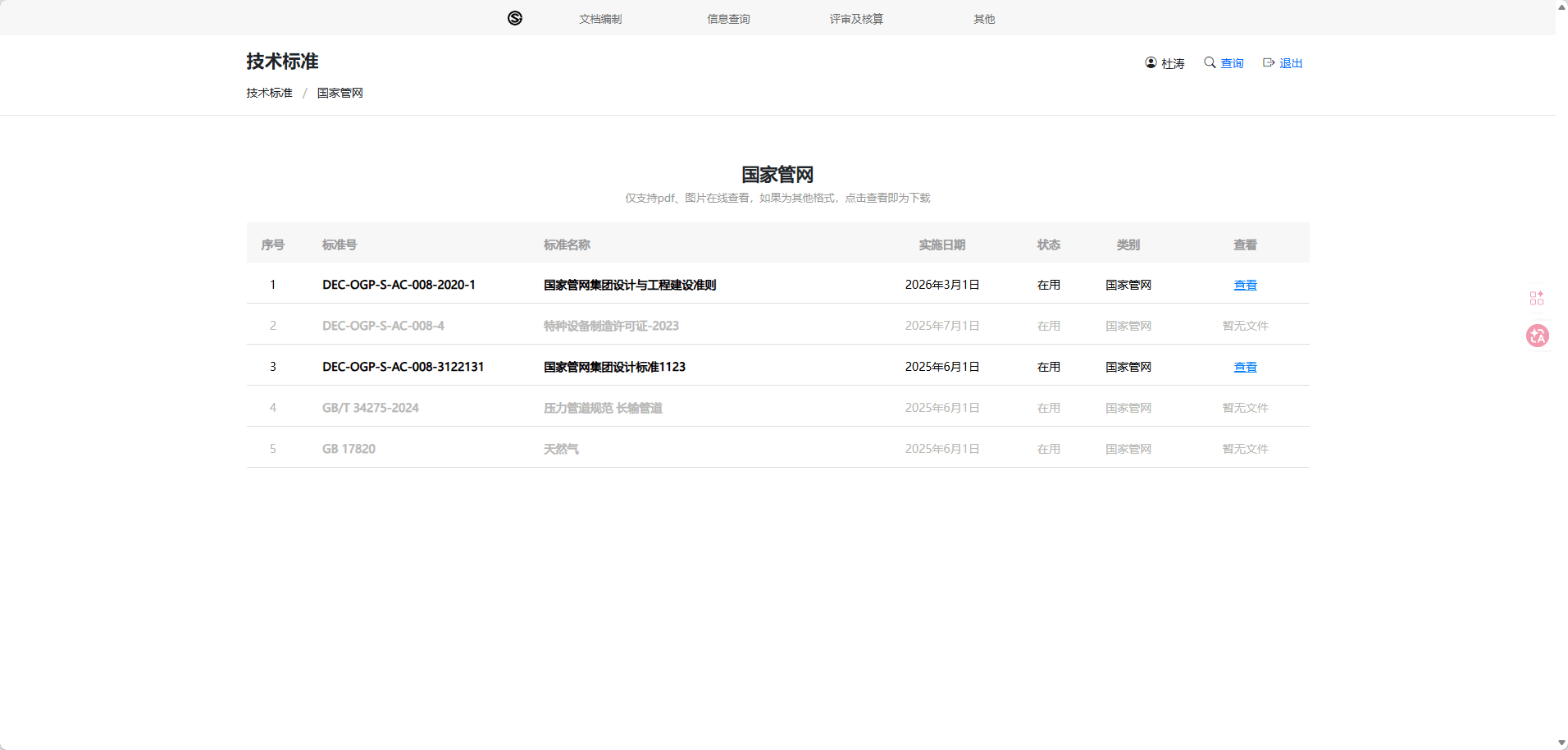Click the 序号 column header
1568x750 pixels.
273,245
